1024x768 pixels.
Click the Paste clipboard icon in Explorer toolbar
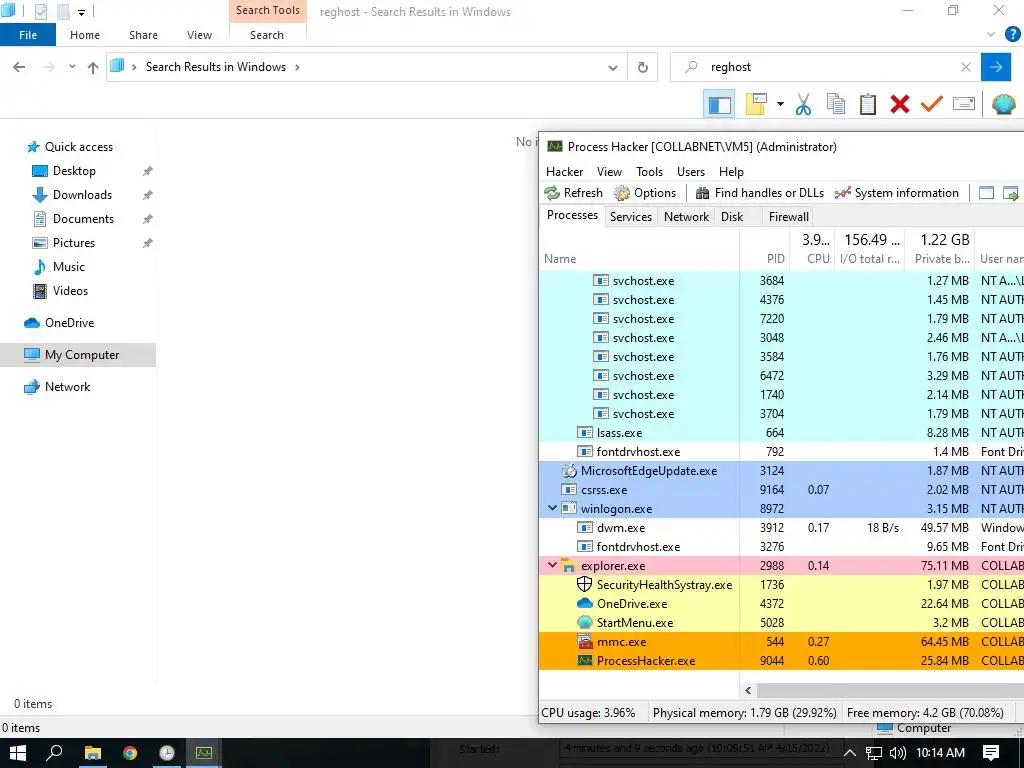click(x=867, y=104)
